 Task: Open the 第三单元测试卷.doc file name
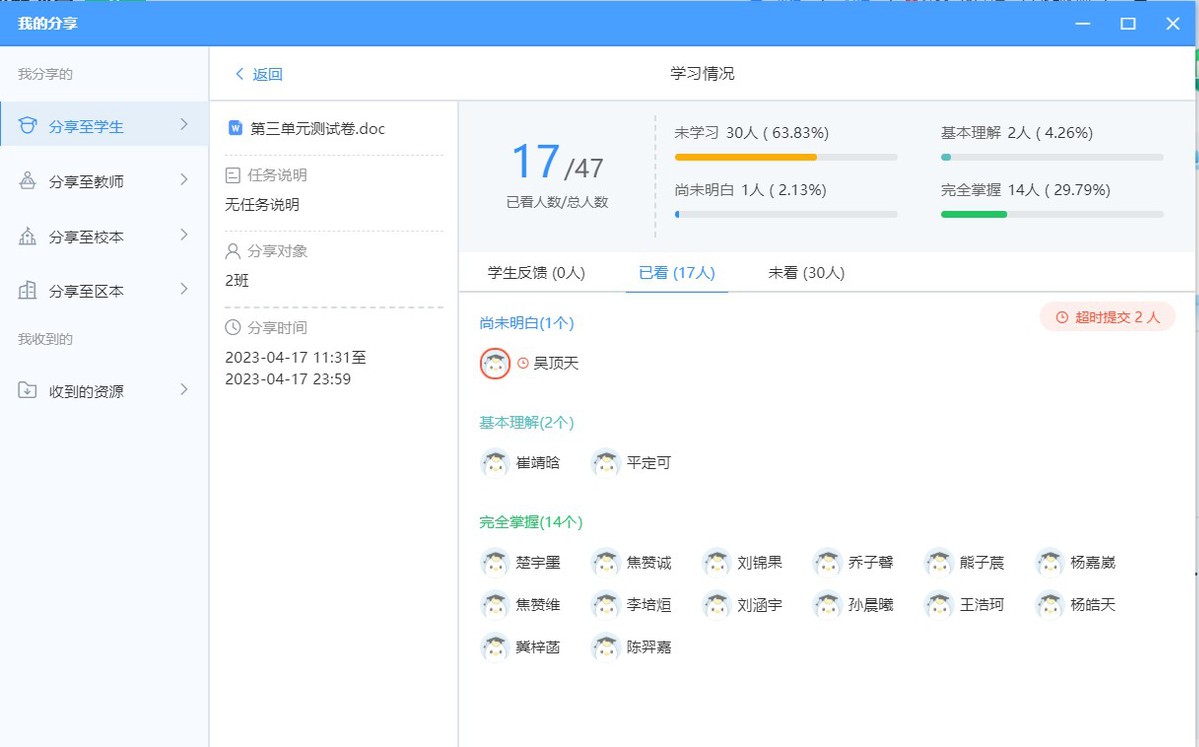tap(317, 128)
